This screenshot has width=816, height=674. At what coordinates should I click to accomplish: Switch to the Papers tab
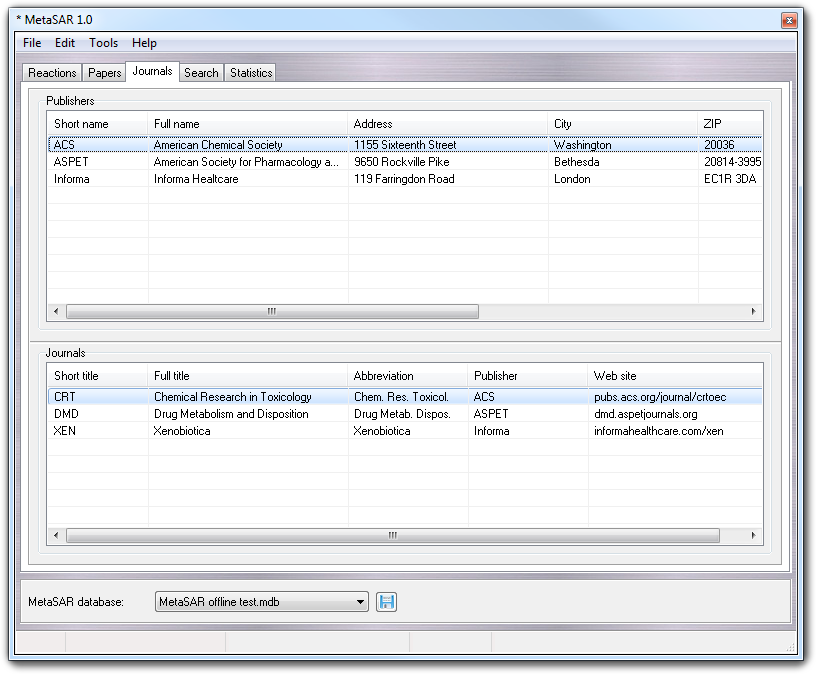(x=105, y=73)
